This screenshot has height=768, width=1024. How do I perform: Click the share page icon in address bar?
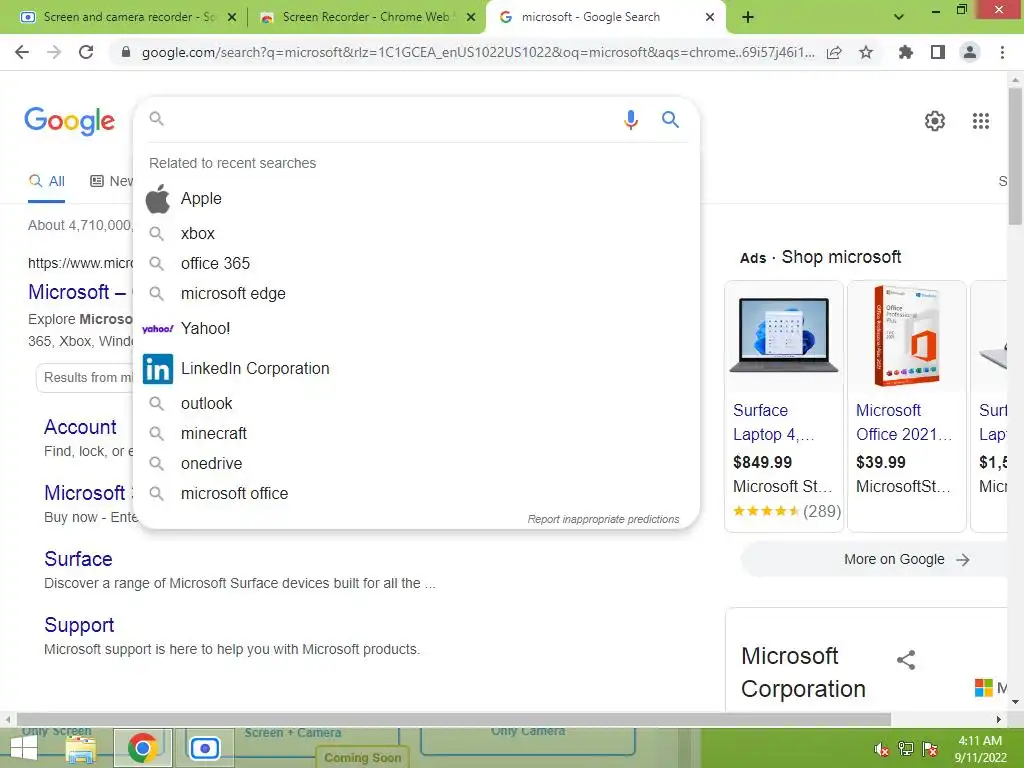pos(834,53)
